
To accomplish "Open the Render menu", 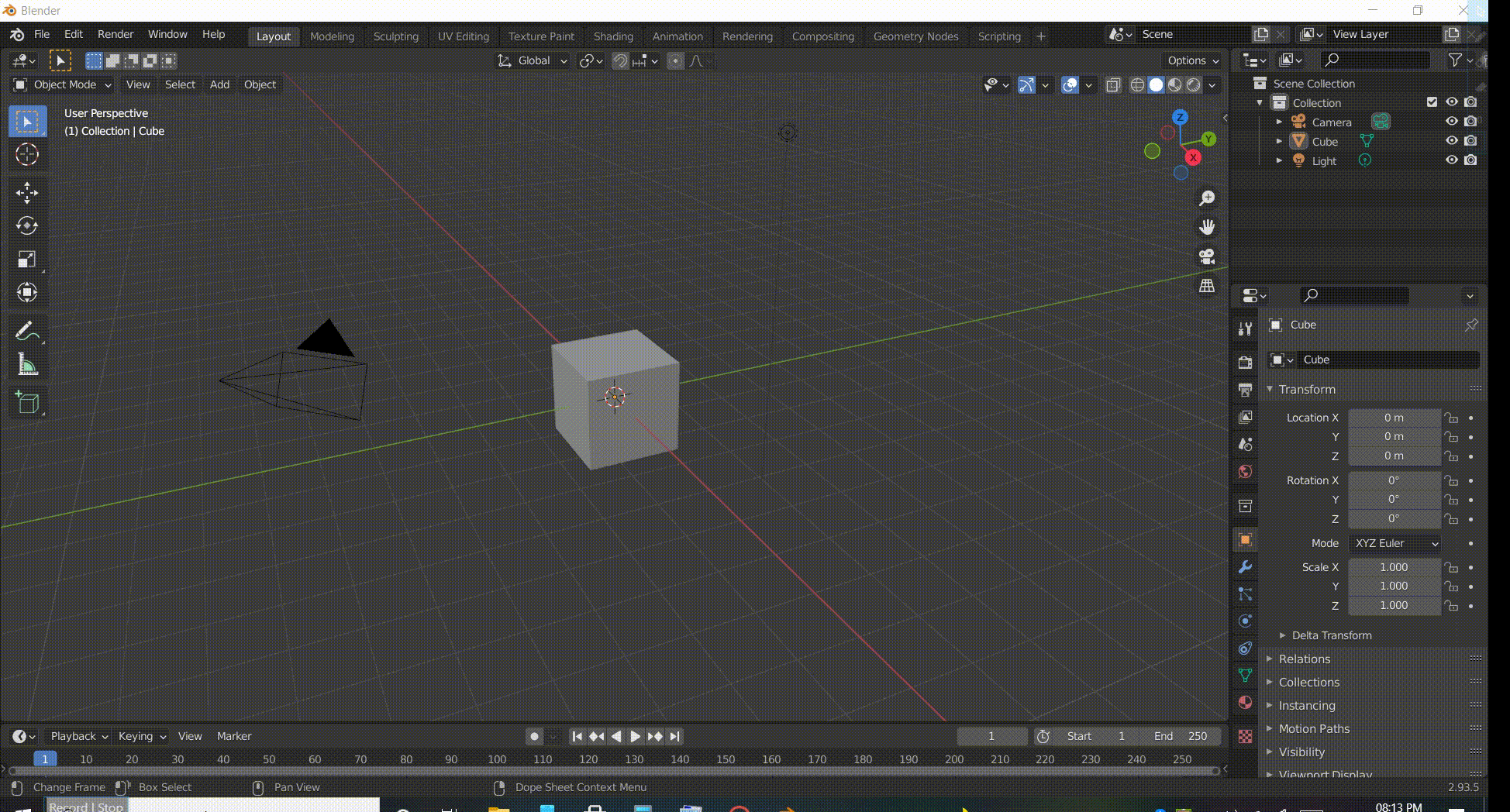I will (x=115, y=33).
